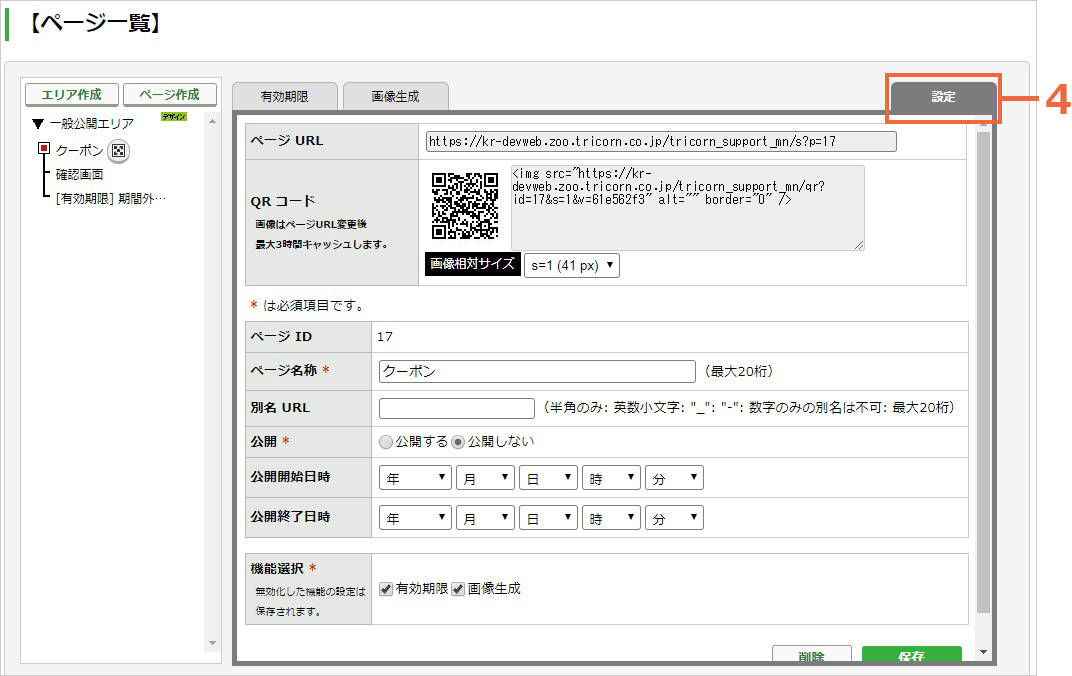The height and width of the screenshot is (676, 1072).
Task: Click the QR code img tag textarea
Action: coord(687,207)
